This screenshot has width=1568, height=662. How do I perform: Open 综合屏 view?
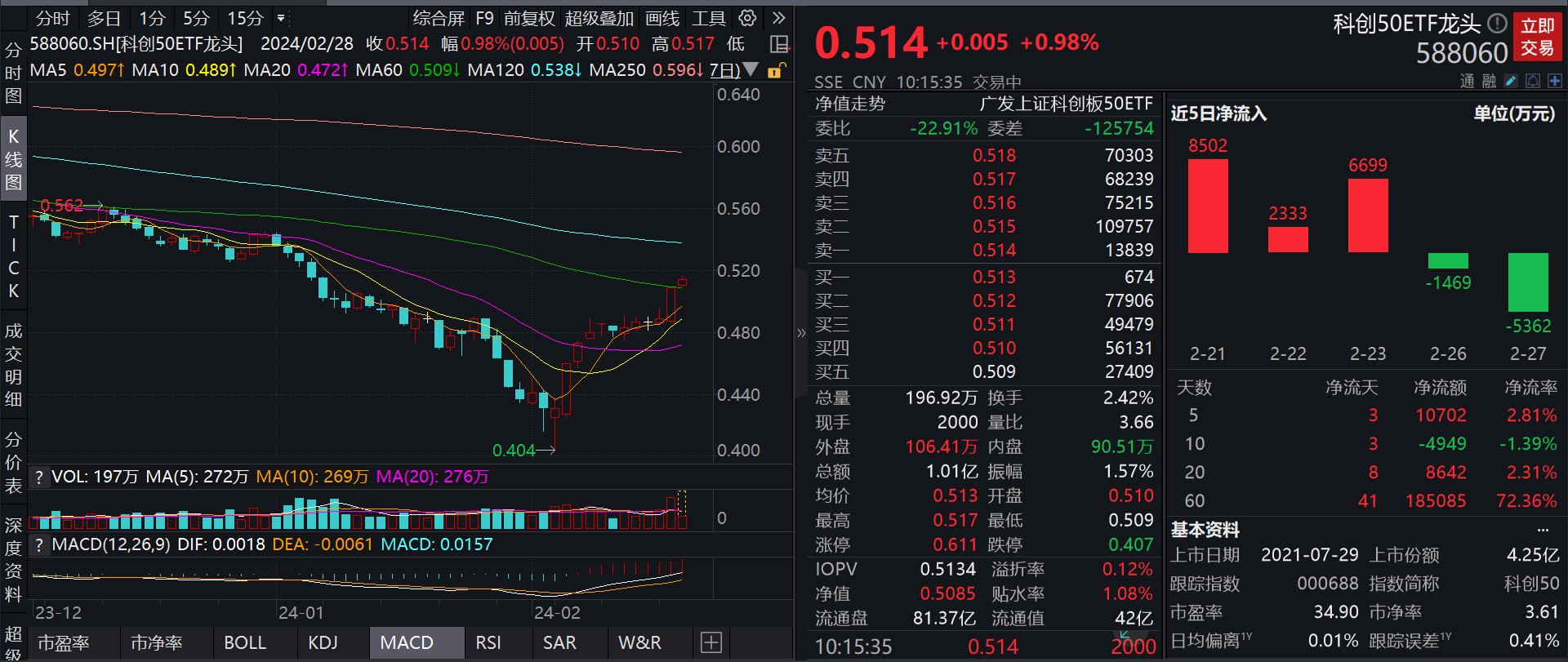point(439,18)
